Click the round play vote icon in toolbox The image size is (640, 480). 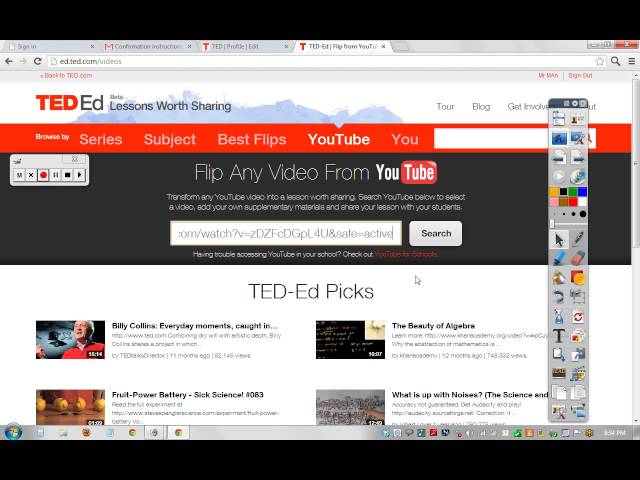(x=558, y=176)
